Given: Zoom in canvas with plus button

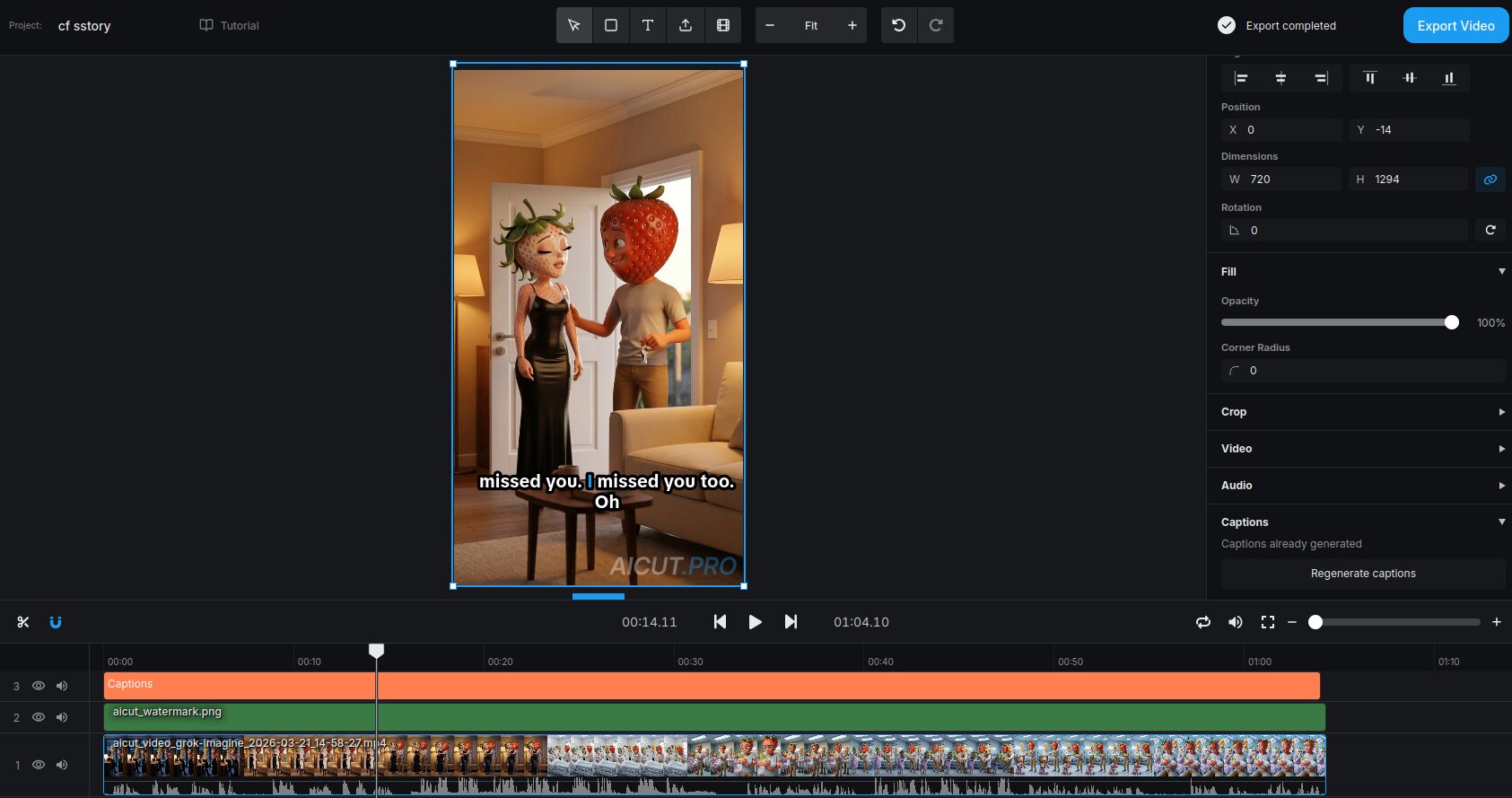Looking at the screenshot, I should point(852,25).
